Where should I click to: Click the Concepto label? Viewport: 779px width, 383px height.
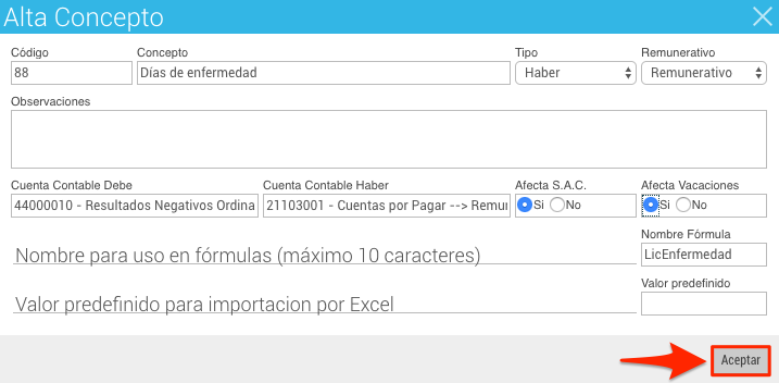[x=162, y=53]
